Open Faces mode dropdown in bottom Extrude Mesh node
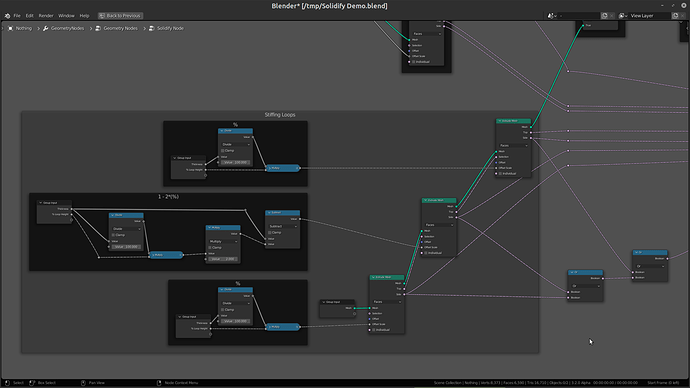 pyautogui.click(x=387, y=302)
